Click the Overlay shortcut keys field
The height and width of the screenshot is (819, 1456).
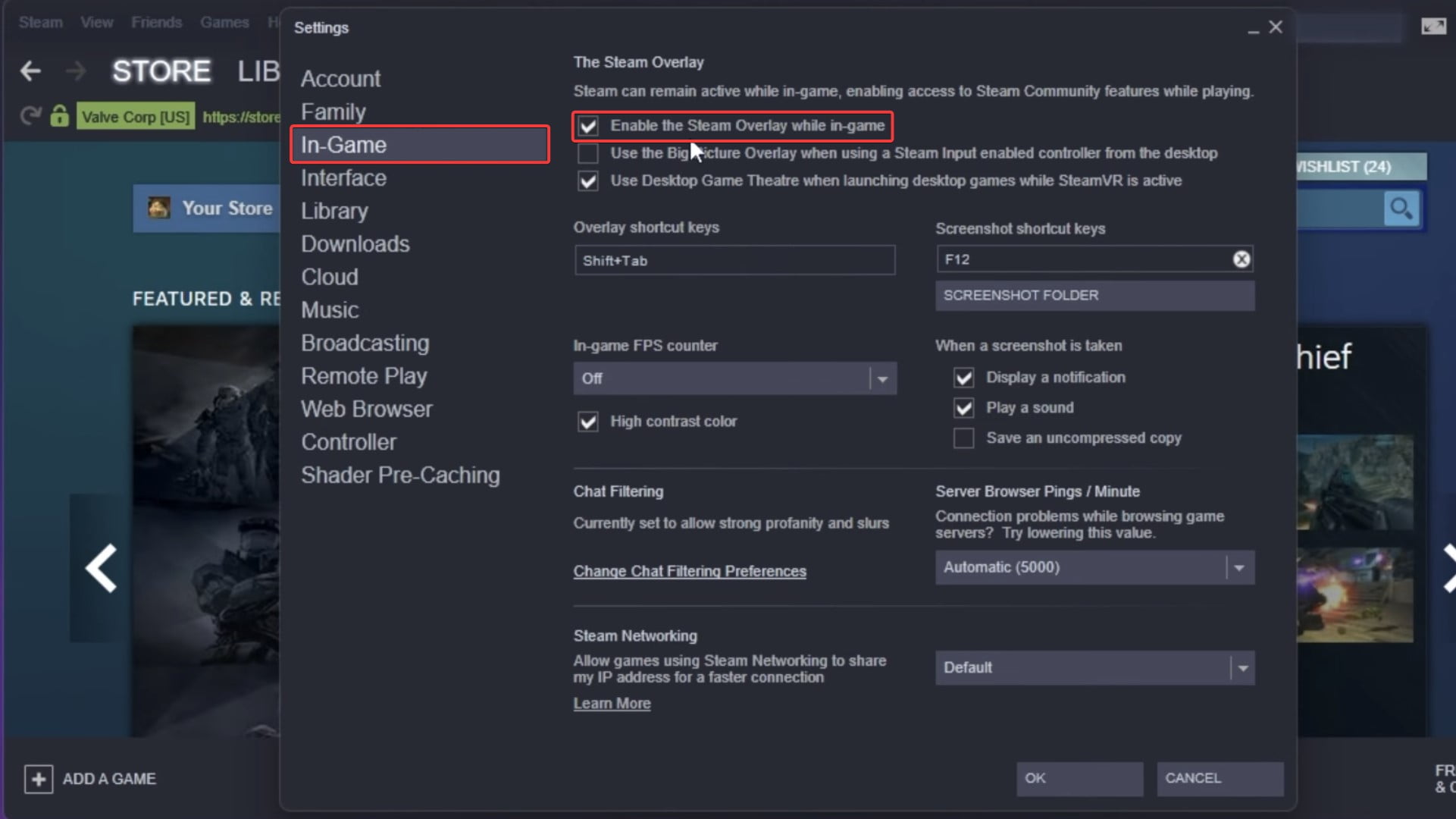(x=734, y=260)
